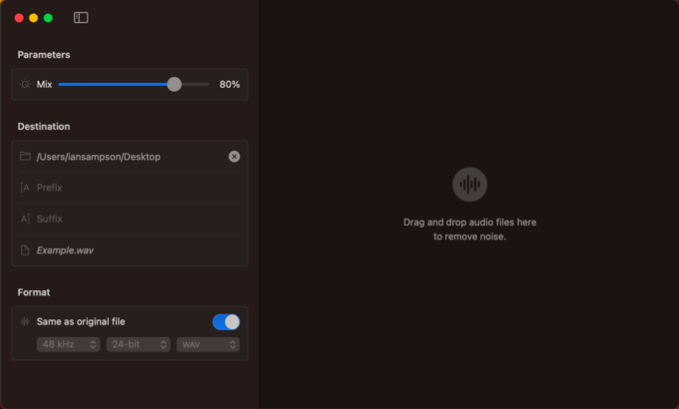Click into the Suffix input field
This screenshot has height=409, width=679.
tap(130, 219)
